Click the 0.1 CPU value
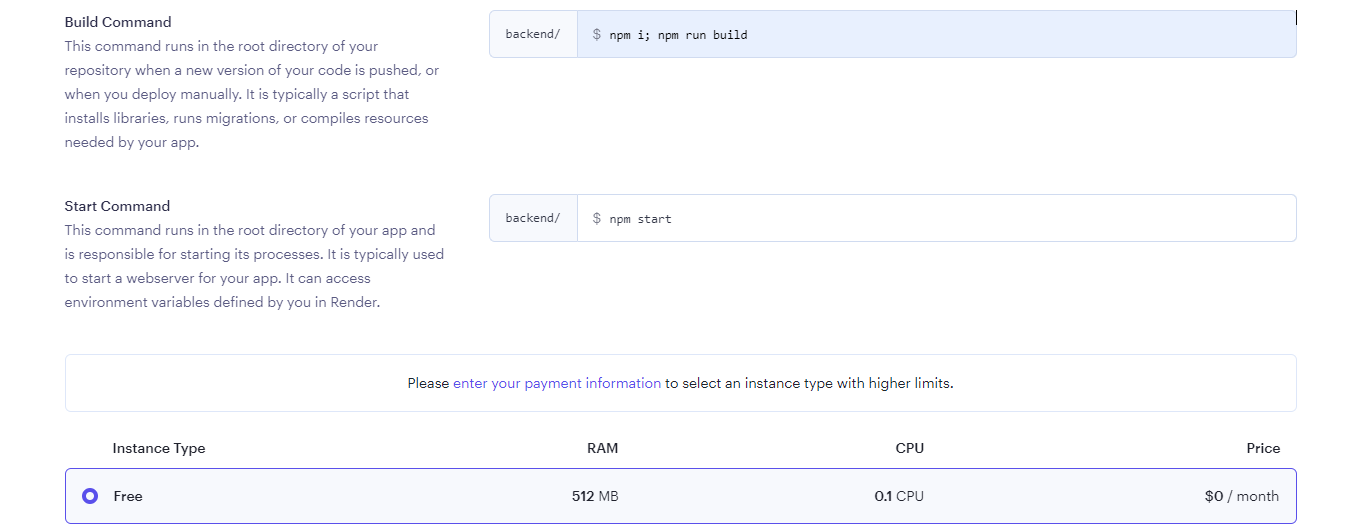Viewport: 1350px width, 532px height. [x=899, y=496]
